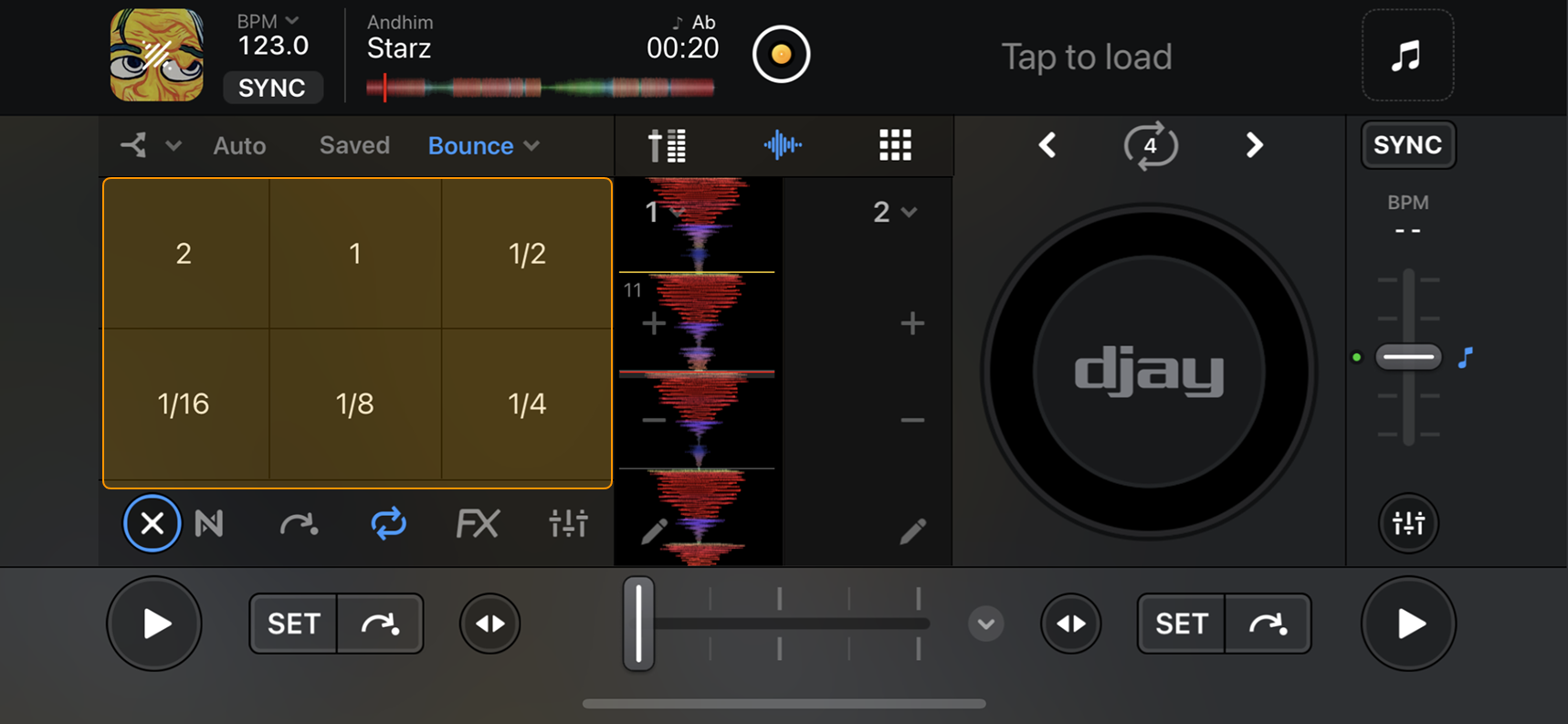Screen dimensions: 1568x724
Task: Enable SYNC on the right deck
Action: click(x=1407, y=145)
